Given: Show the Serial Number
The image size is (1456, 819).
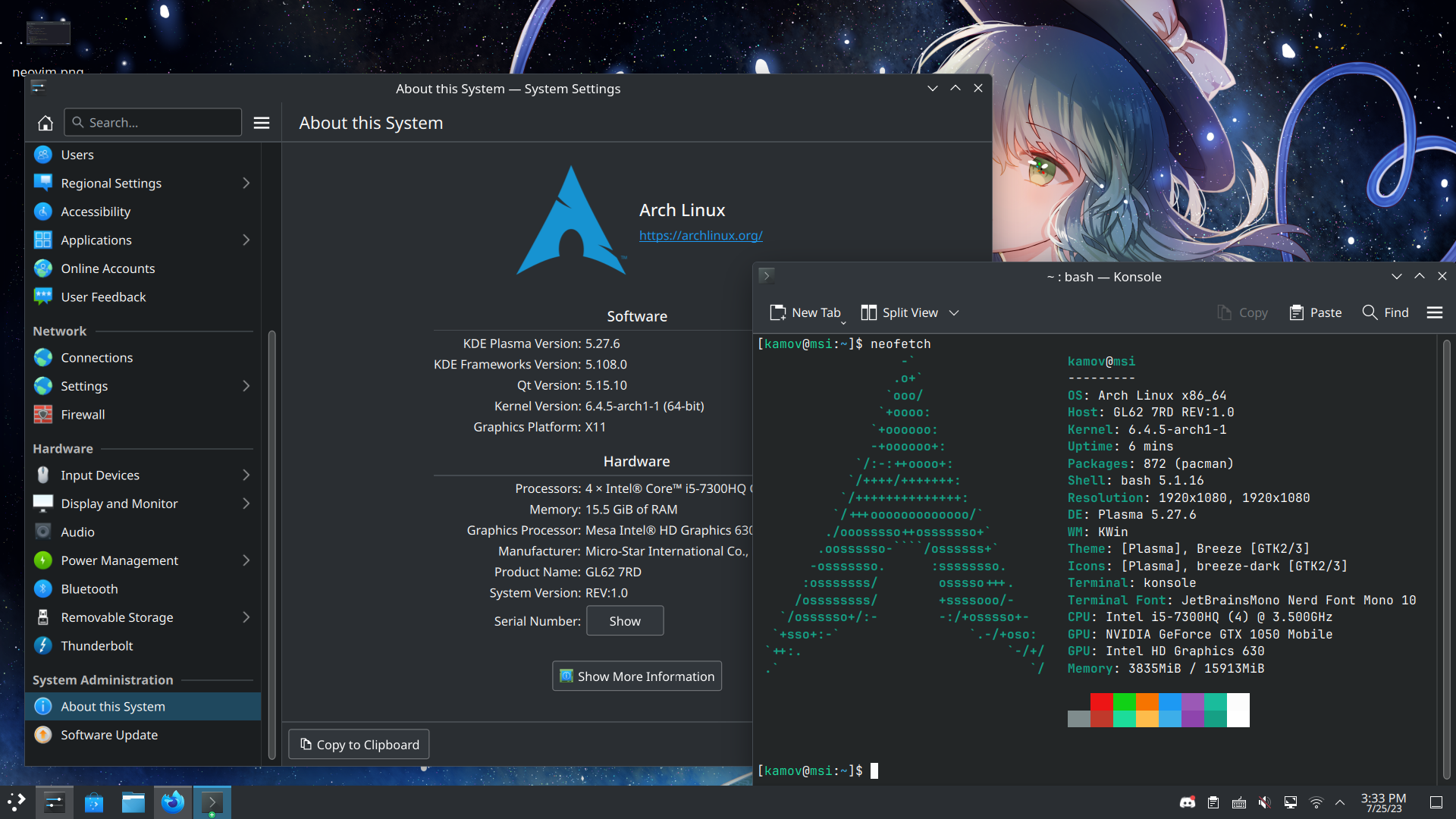Looking at the screenshot, I should tap(625, 621).
